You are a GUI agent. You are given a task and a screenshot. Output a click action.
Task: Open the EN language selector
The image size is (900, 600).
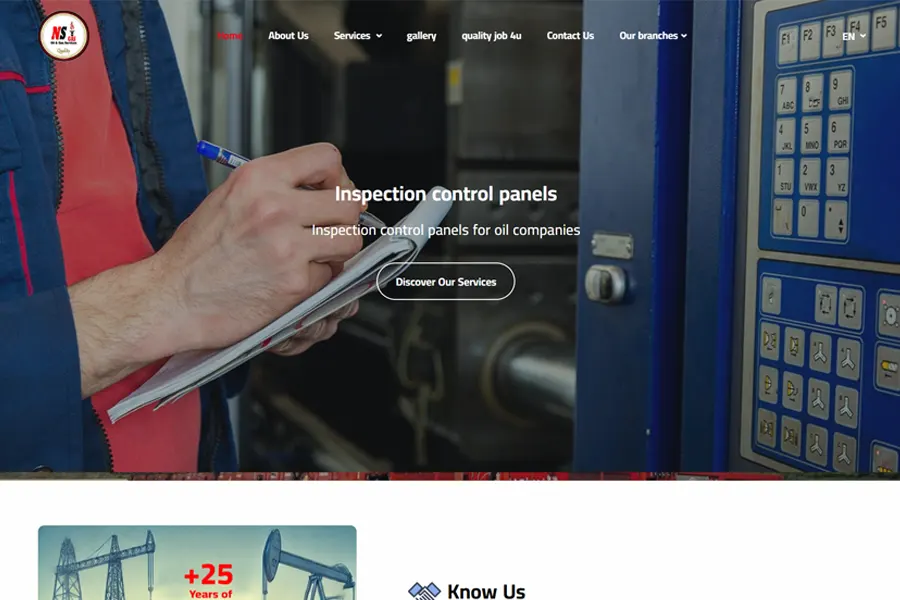click(854, 36)
